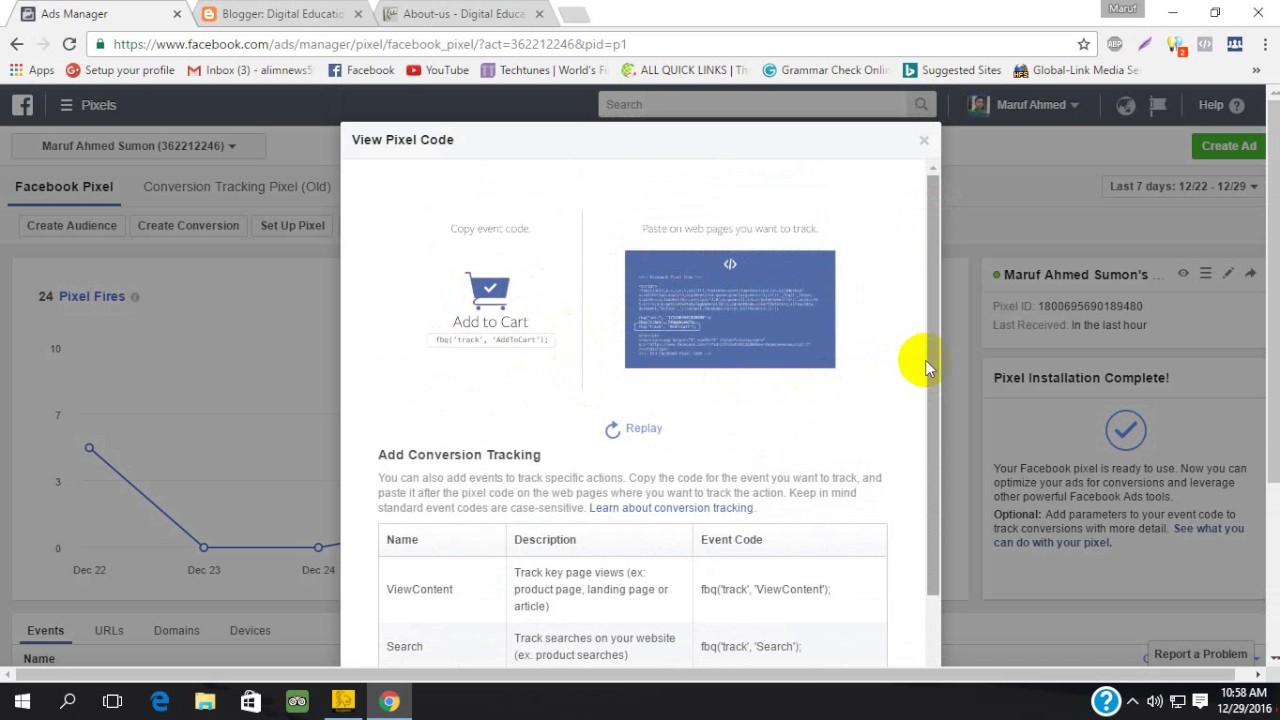
Task: Click Create Conversion button
Action: click(x=188, y=226)
